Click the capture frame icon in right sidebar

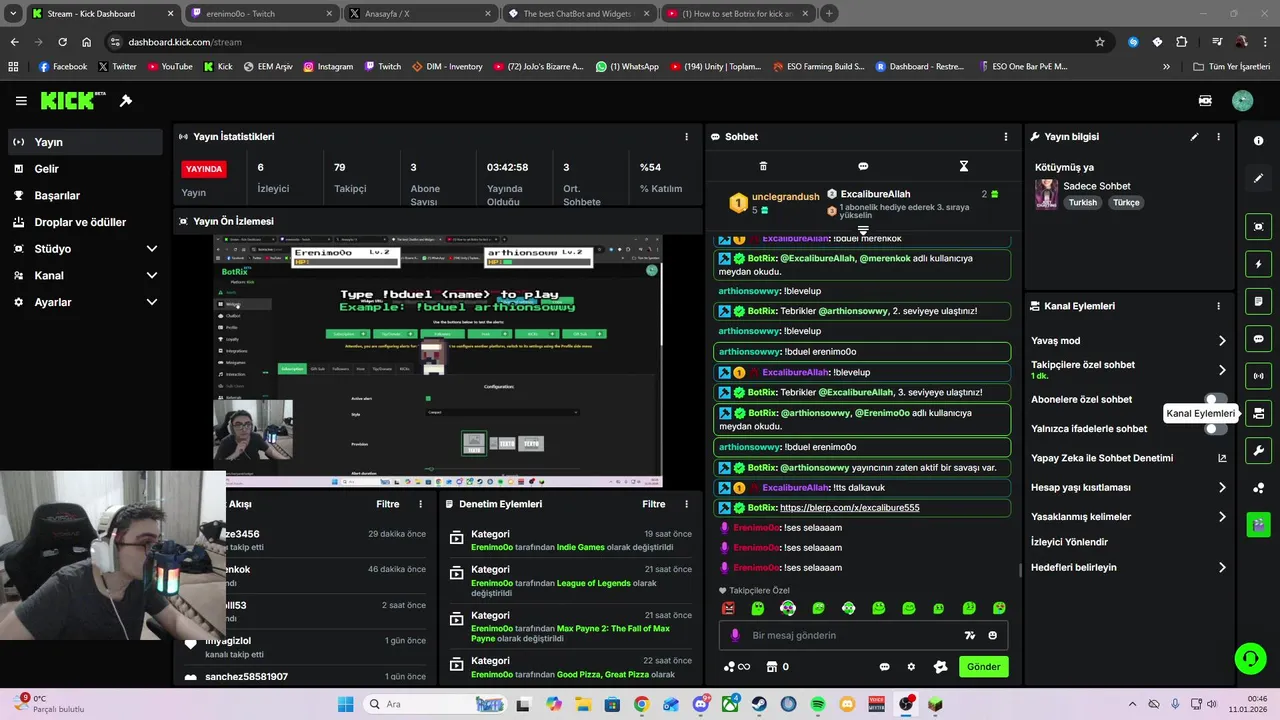pyautogui.click(x=1258, y=227)
